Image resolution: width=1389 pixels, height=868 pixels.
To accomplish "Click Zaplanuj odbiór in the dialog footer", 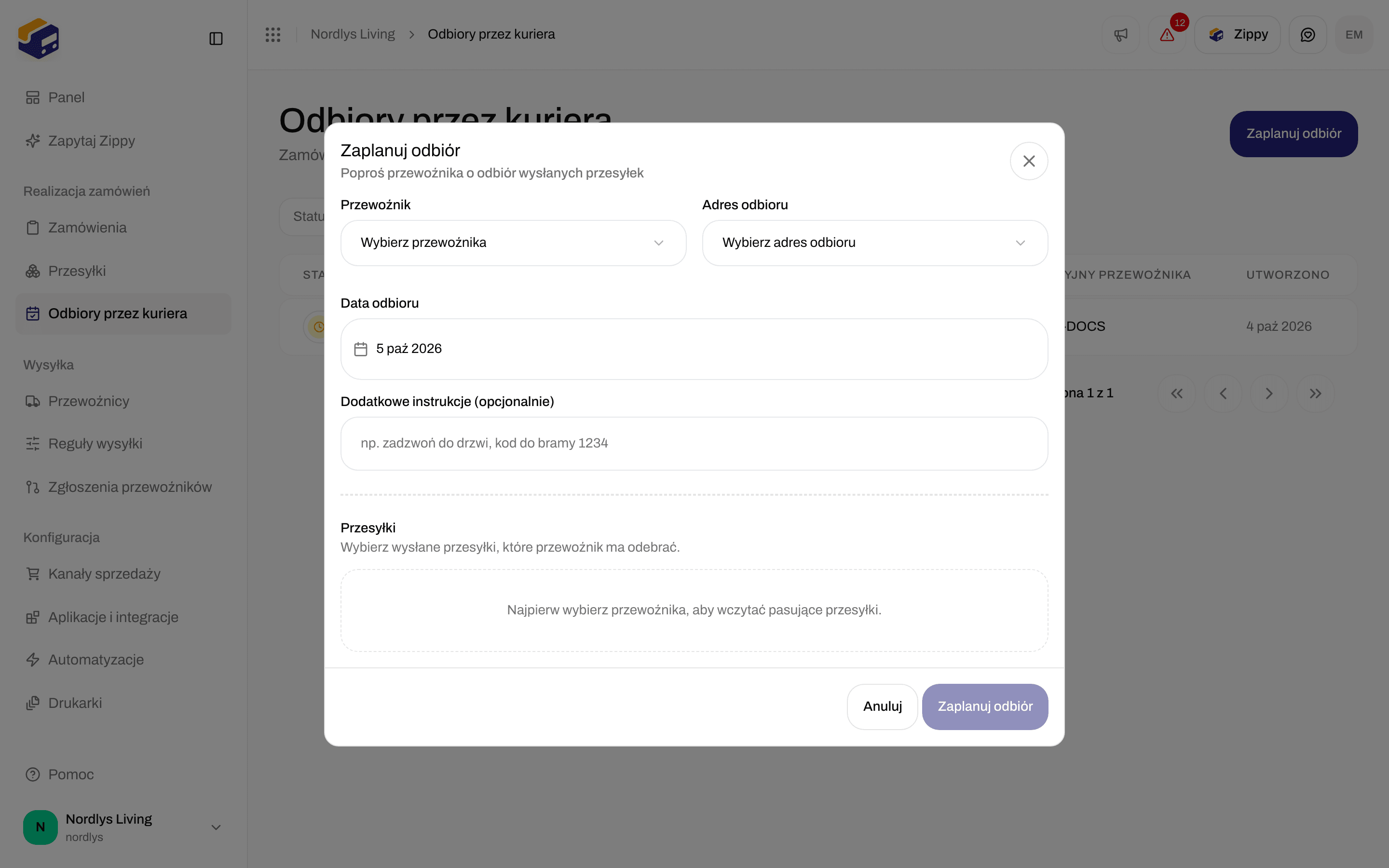I will point(985,706).
